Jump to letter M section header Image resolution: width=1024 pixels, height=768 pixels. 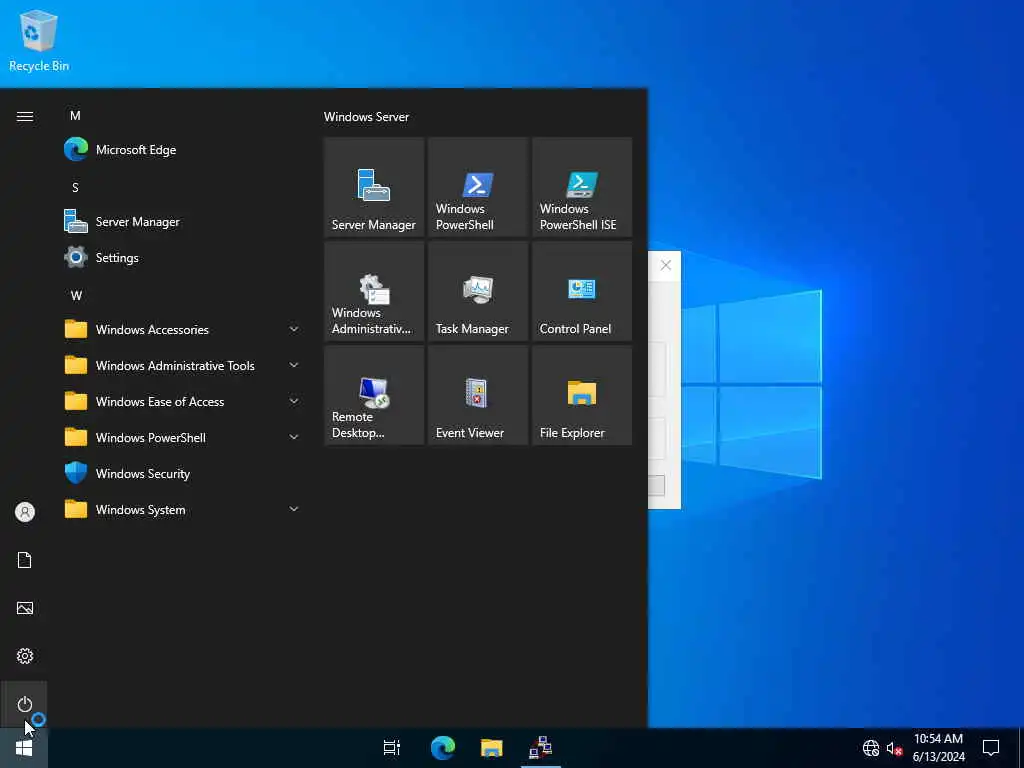75,116
